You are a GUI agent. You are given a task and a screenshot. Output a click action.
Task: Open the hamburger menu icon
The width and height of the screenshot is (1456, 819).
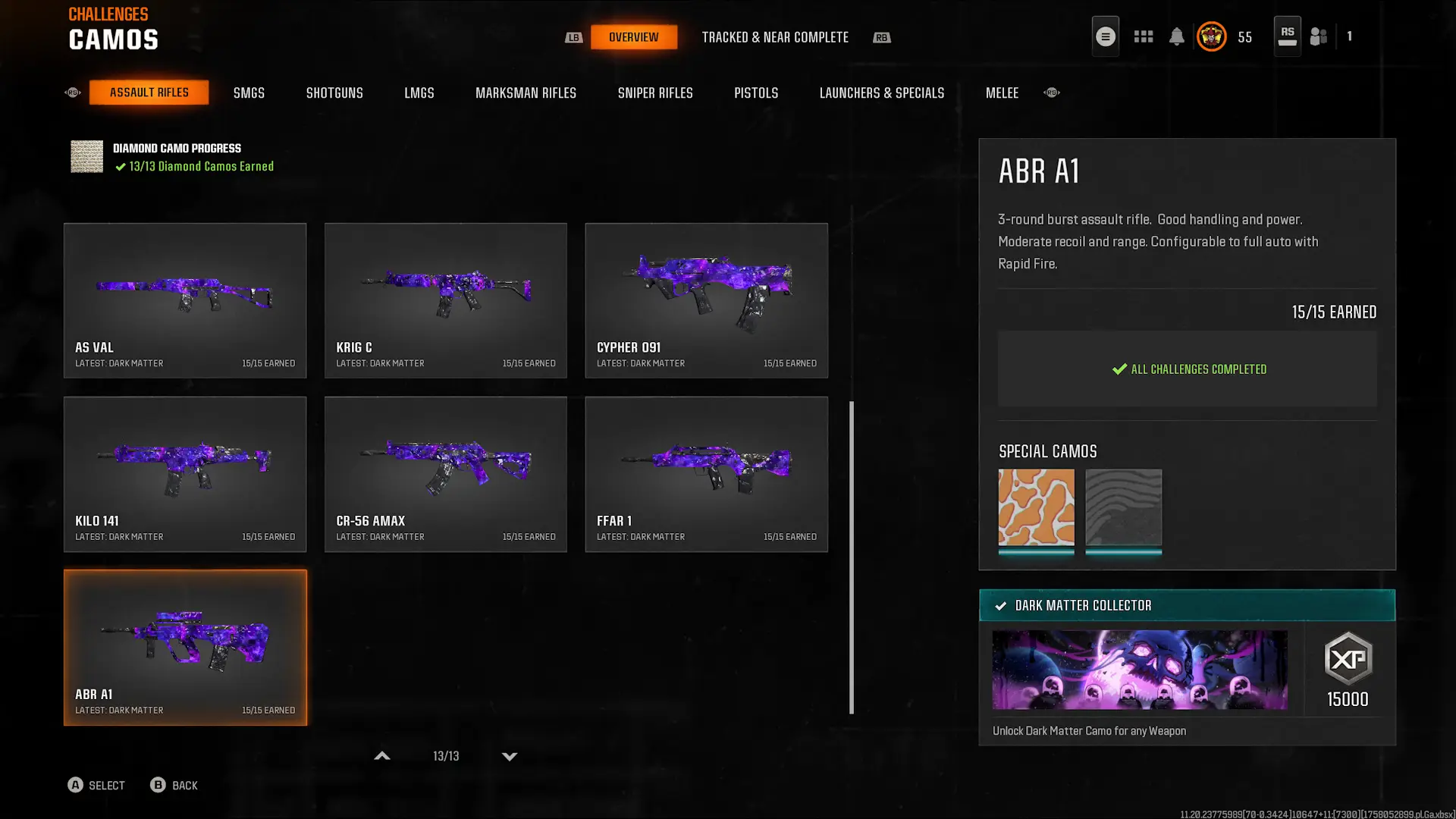[1105, 36]
